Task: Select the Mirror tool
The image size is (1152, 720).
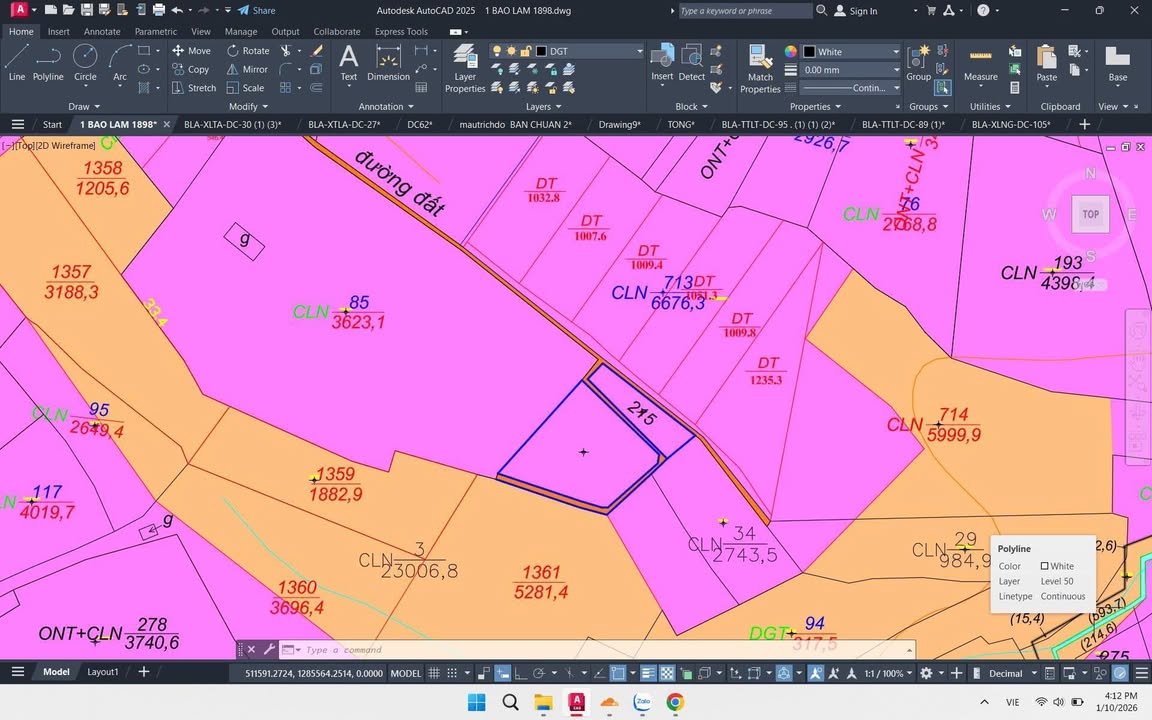Action: (x=255, y=69)
